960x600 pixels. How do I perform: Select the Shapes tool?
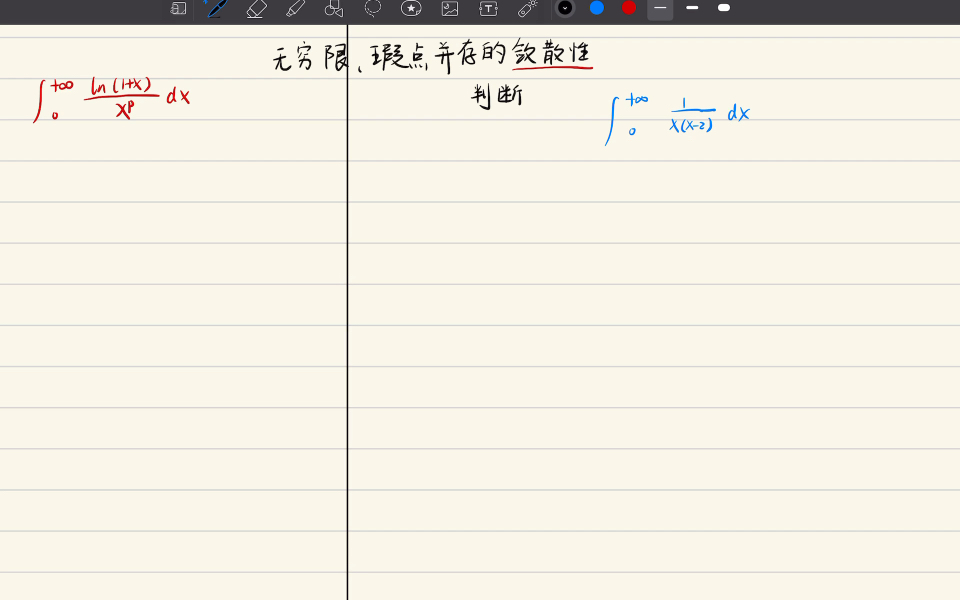click(333, 9)
